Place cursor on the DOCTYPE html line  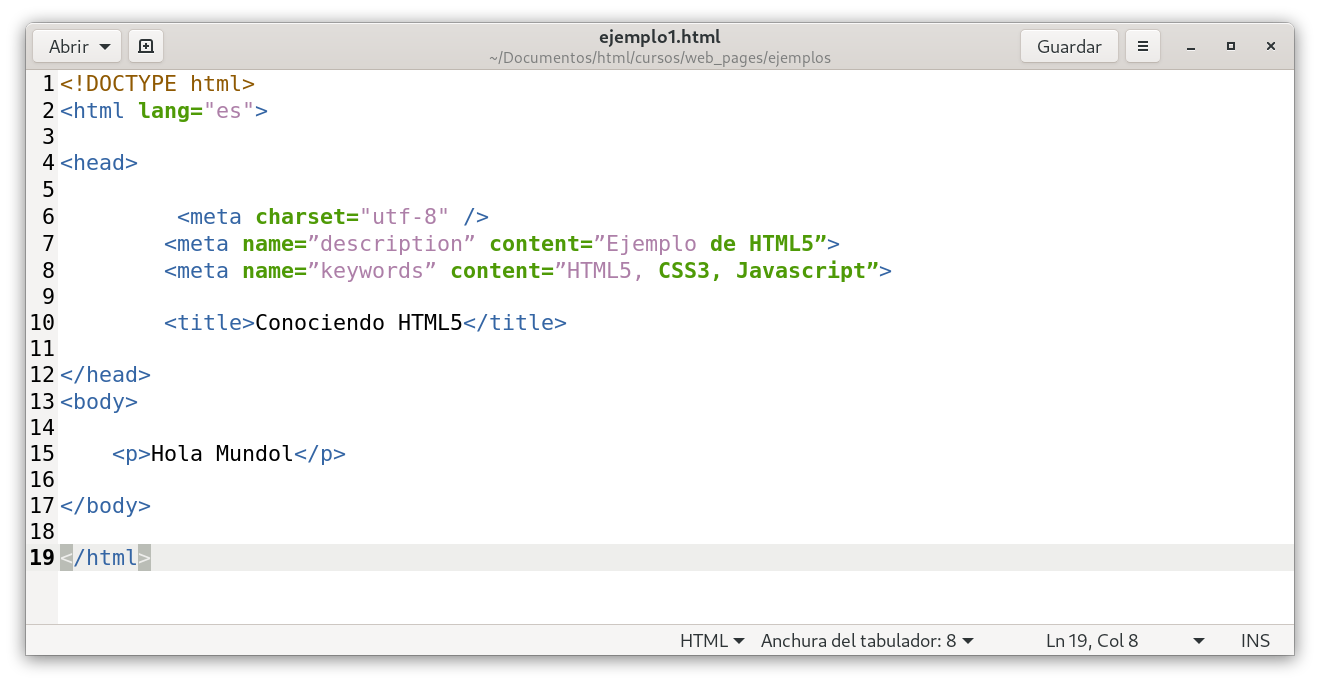click(157, 84)
